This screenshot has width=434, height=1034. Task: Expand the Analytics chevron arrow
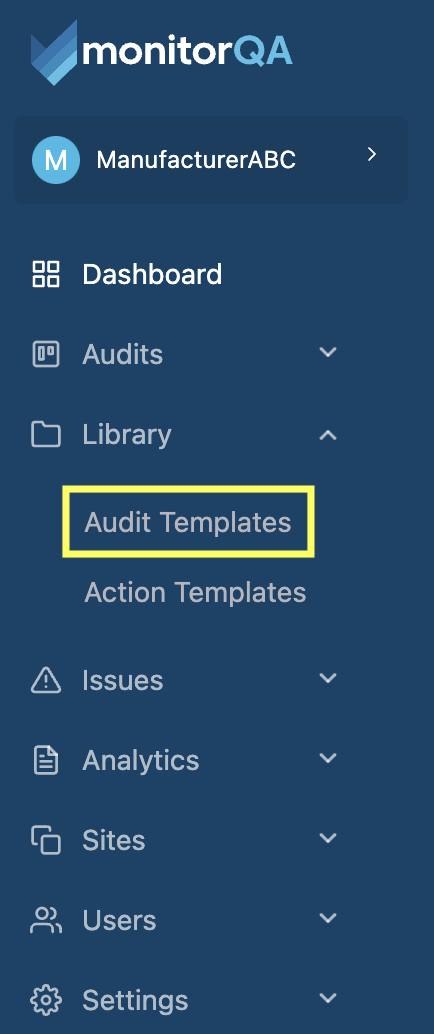coord(328,758)
